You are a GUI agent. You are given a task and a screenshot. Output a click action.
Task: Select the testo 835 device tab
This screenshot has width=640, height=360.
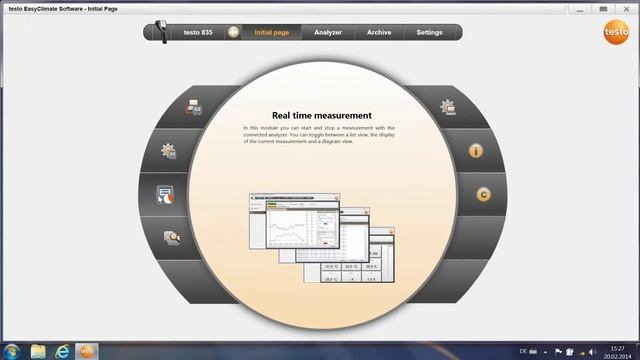click(x=198, y=32)
